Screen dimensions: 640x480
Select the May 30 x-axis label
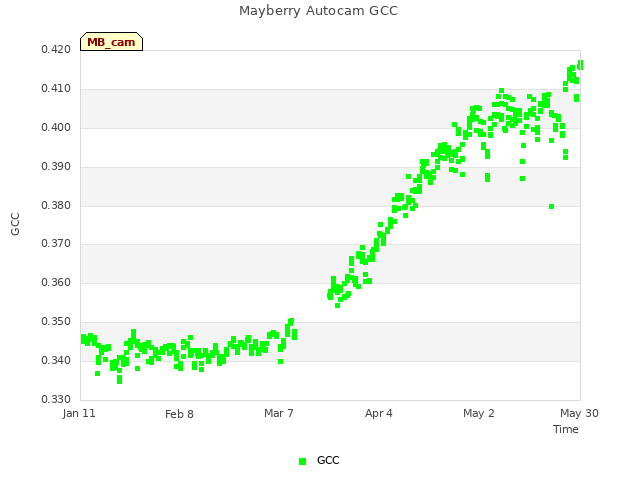pyautogui.click(x=579, y=413)
